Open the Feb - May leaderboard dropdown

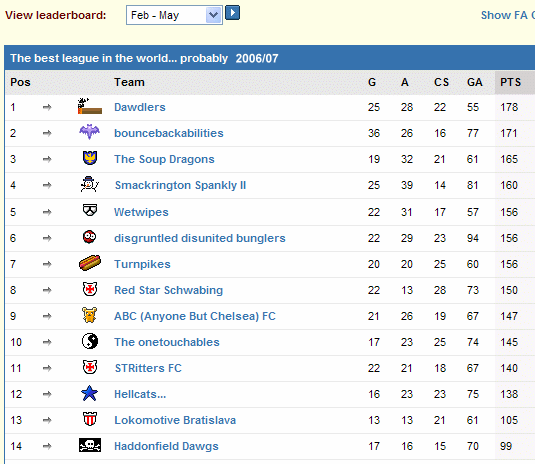(x=174, y=15)
